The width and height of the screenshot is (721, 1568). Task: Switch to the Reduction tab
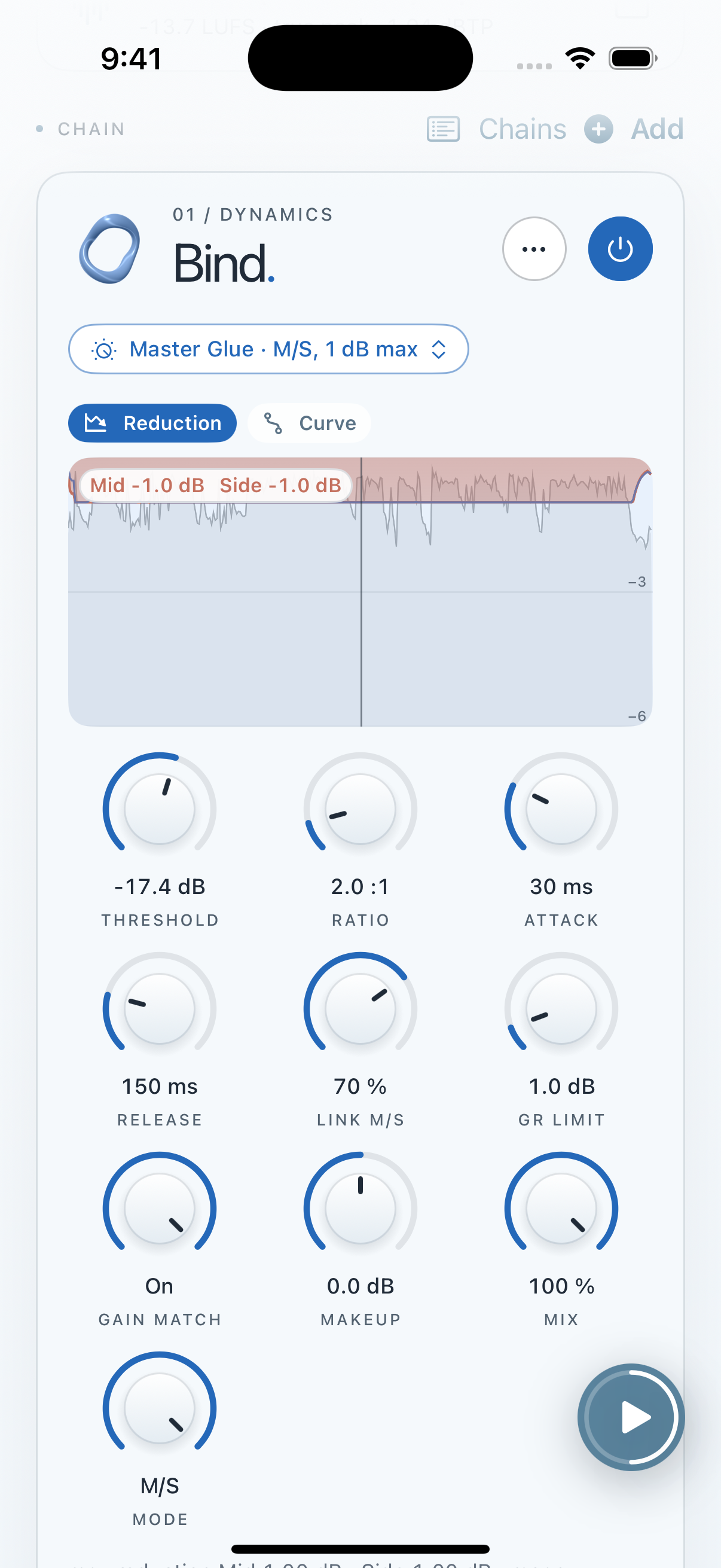[152, 423]
